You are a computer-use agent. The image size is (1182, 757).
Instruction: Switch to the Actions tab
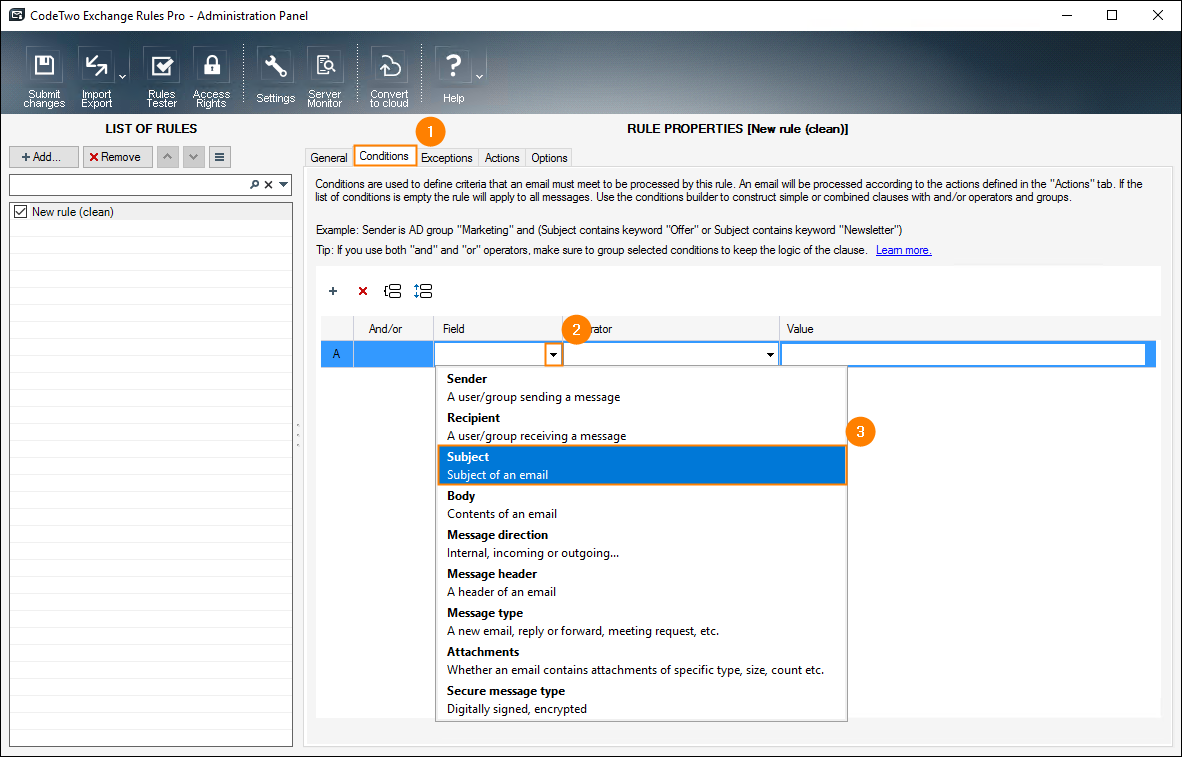(x=502, y=158)
